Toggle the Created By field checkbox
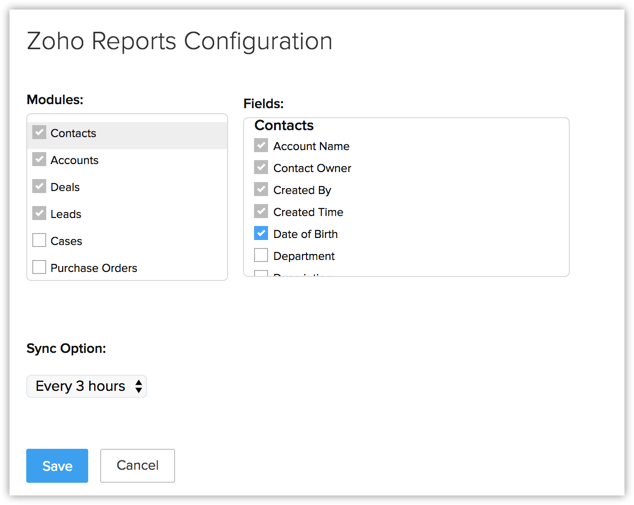The image size is (634, 505). pos(261,190)
